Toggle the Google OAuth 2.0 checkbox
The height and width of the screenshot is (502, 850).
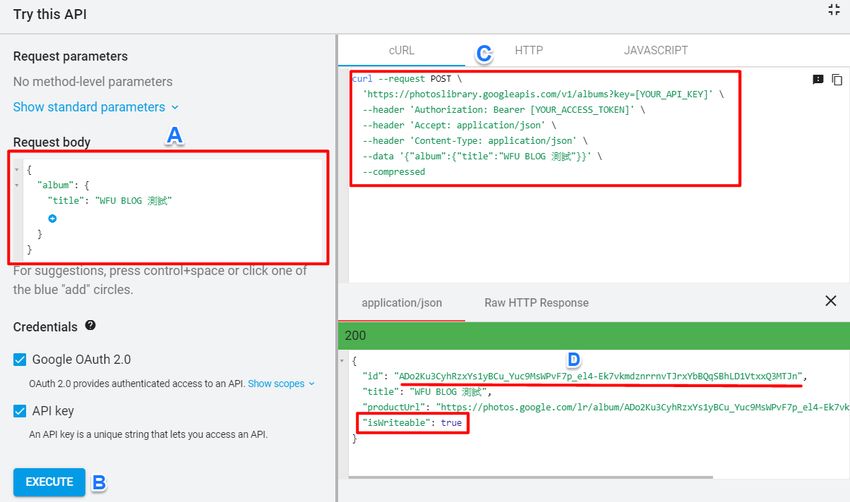[x=20, y=359]
